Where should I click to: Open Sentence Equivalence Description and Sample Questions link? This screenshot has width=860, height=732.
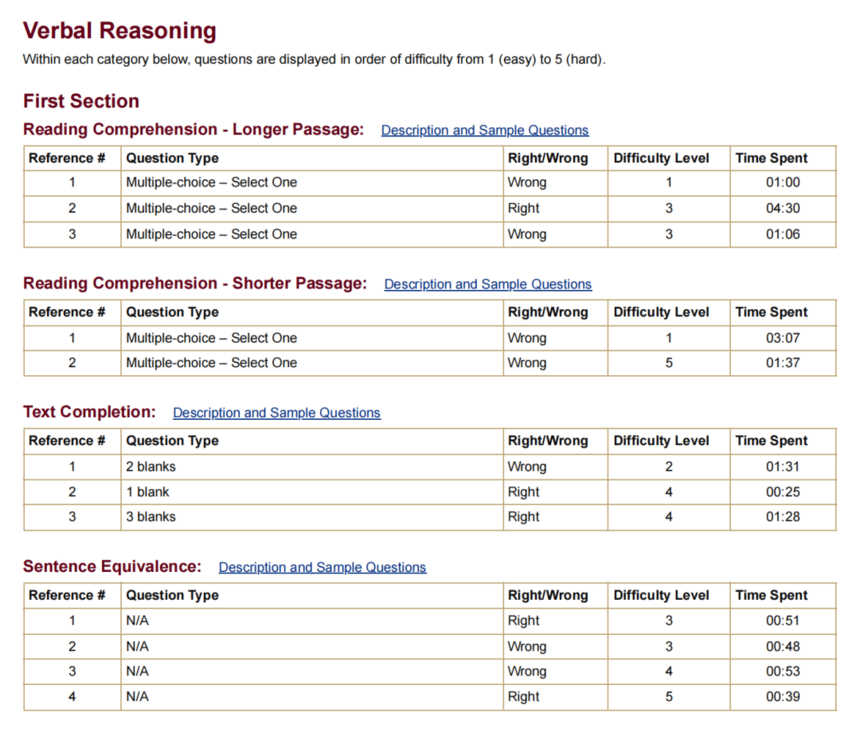(x=322, y=567)
